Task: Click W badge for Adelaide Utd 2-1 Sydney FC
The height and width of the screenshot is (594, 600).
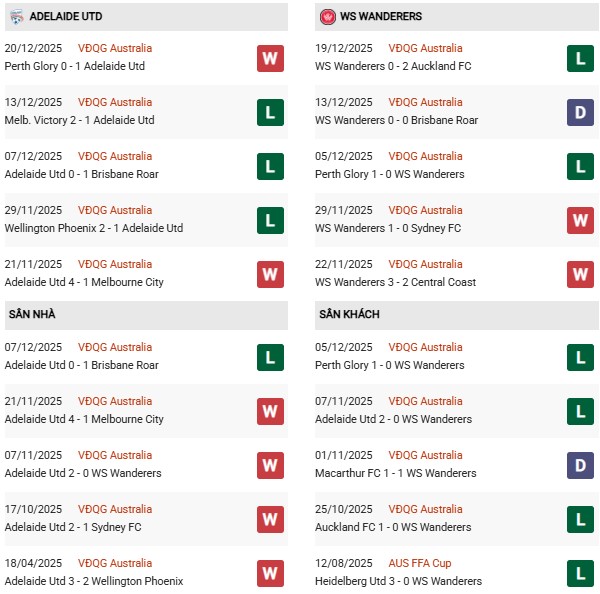Action: (270, 519)
